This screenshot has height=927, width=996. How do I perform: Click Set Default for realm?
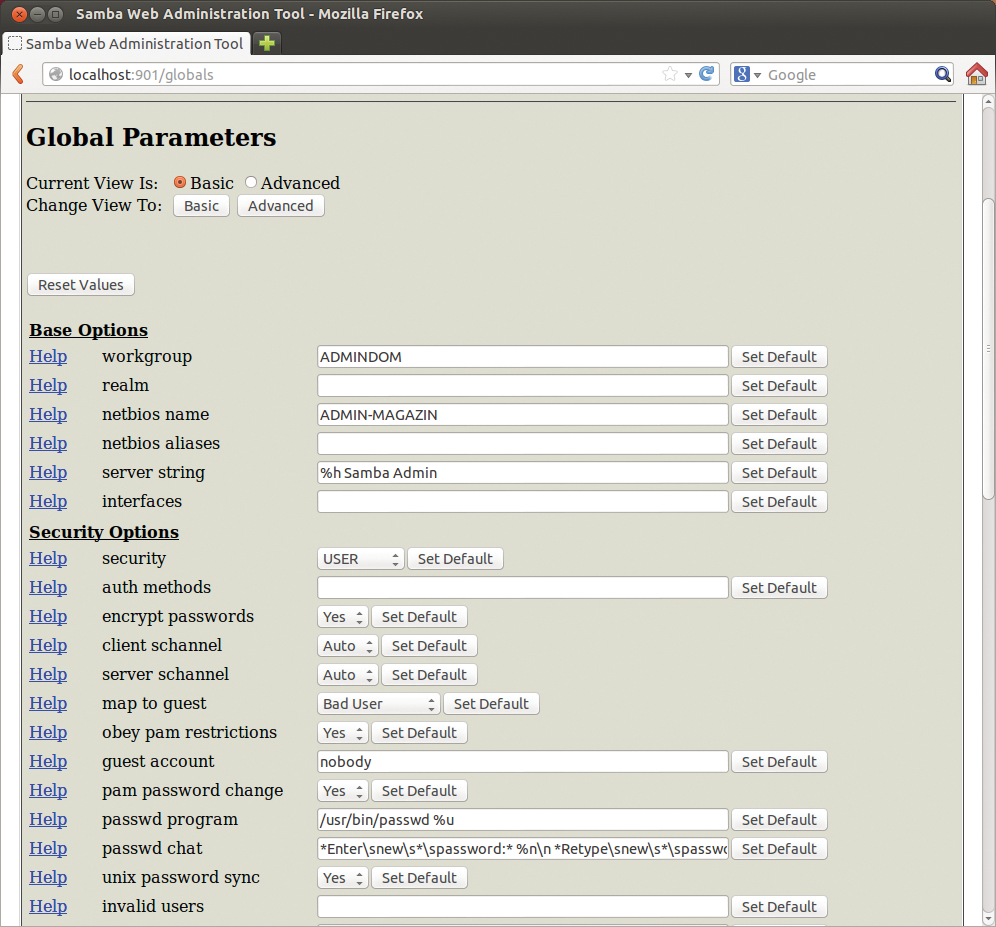click(x=779, y=386)
